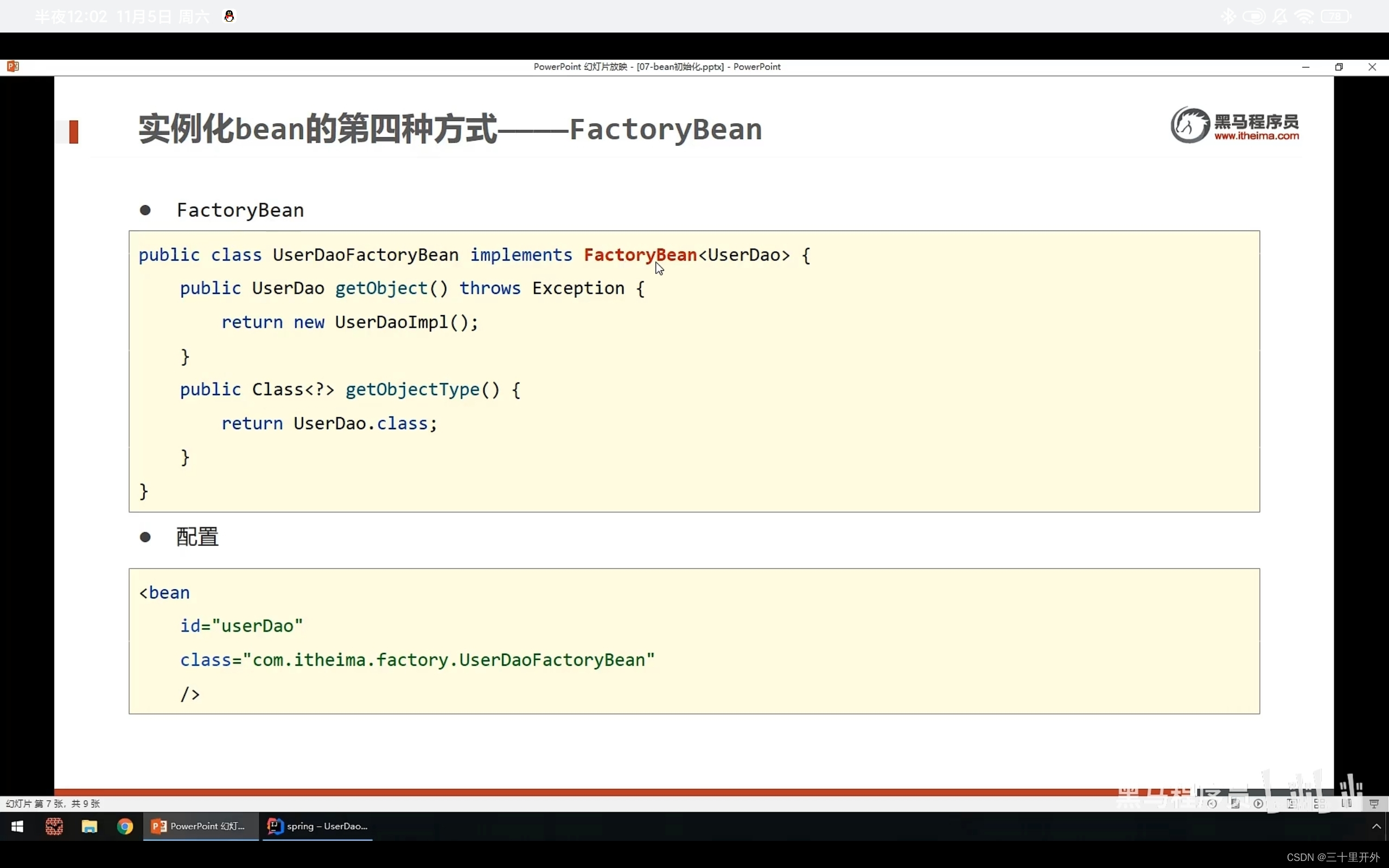Open File Explorer from the taskbar
Image resolution: width=1389 pixels, height=868 pixels.
(x=90, y=826)
